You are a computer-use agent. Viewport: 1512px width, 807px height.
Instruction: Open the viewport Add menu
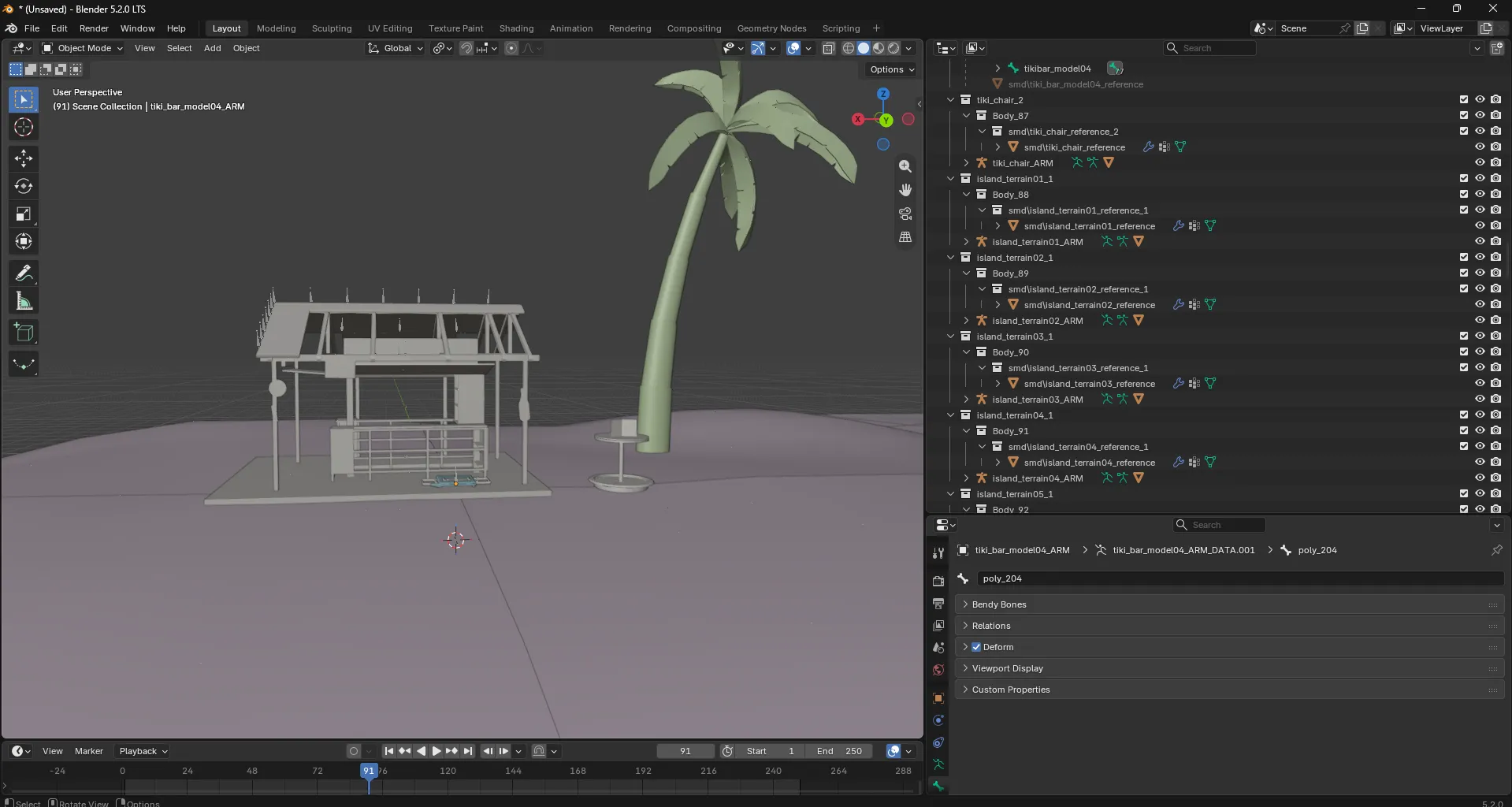[x=212, y=48]
